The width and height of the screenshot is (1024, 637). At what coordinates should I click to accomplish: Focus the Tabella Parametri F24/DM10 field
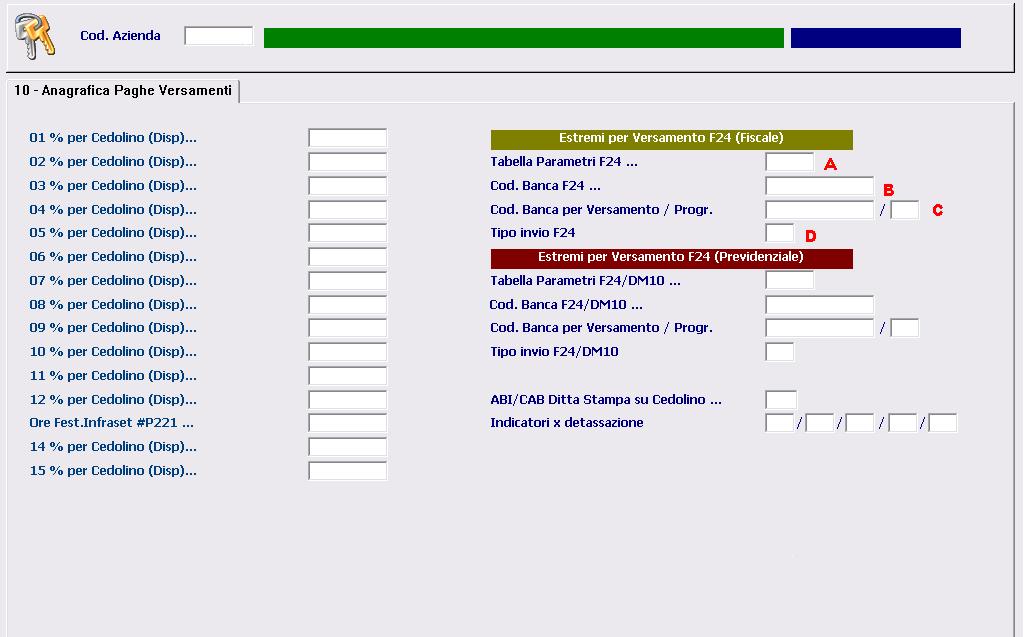tap(789, 281)
